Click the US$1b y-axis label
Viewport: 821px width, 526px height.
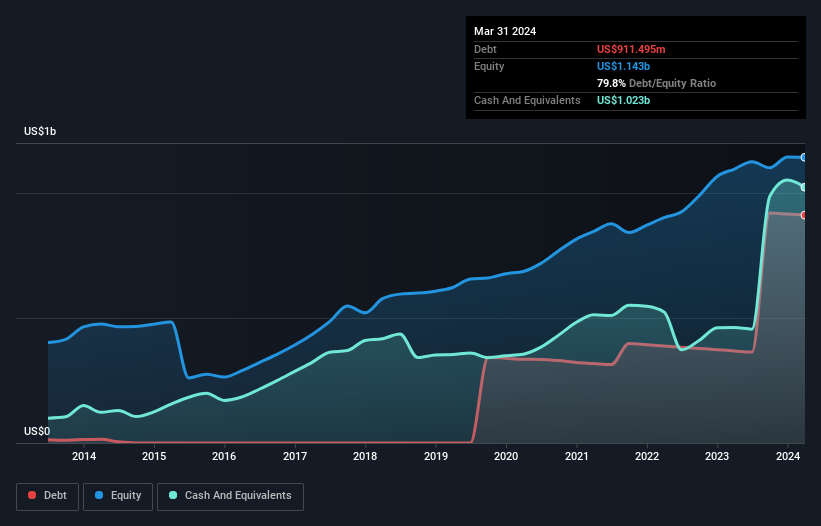tap(40, 131)
